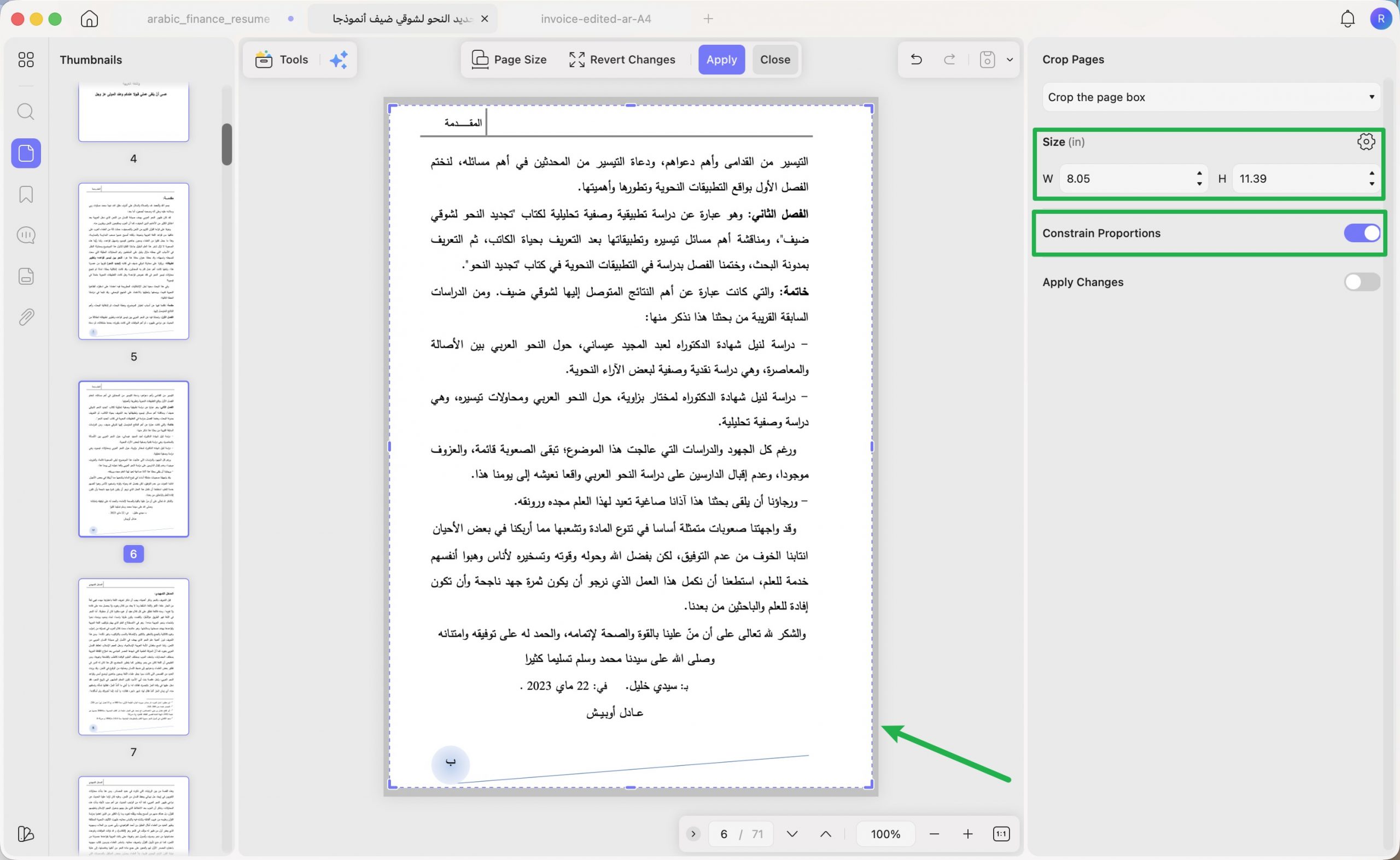Open the bookmarks panel icon
Screen dimensions: 1400x860
click(26, 195)
